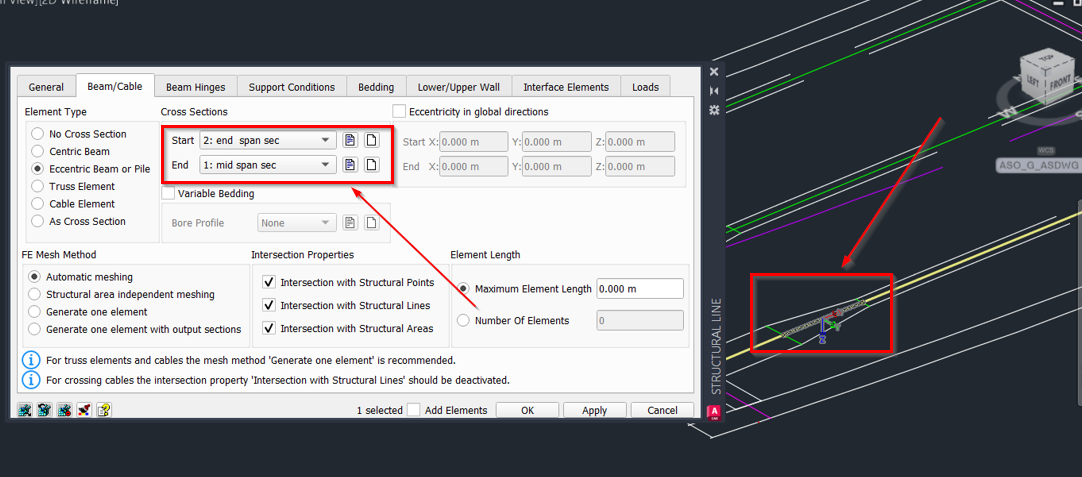Uncheck Intersection with Structural Lines
Viewport: 1082px width, 477px height.
point(268,305)
